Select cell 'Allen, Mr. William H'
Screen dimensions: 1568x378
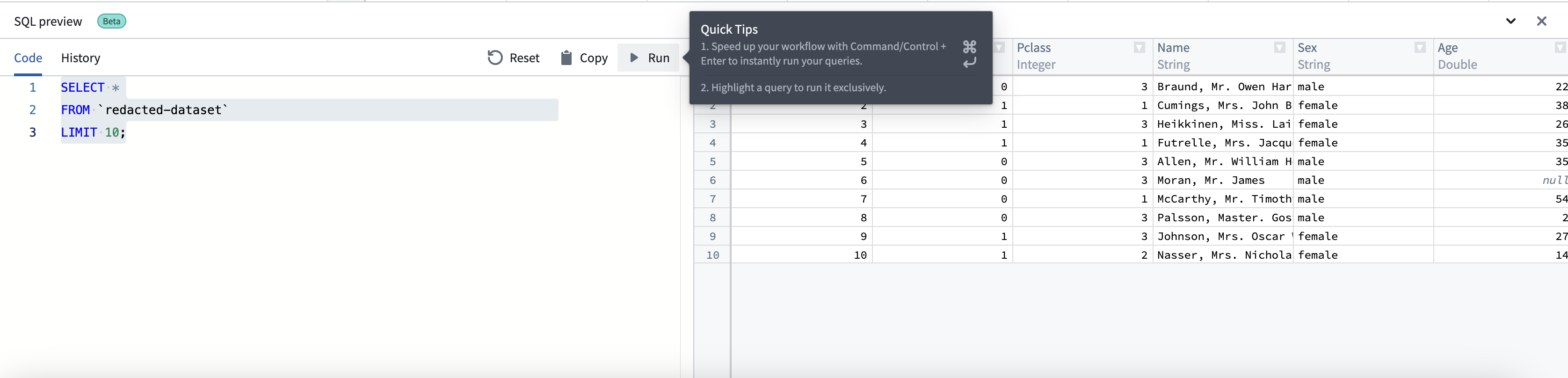(x=1223, y=161)
